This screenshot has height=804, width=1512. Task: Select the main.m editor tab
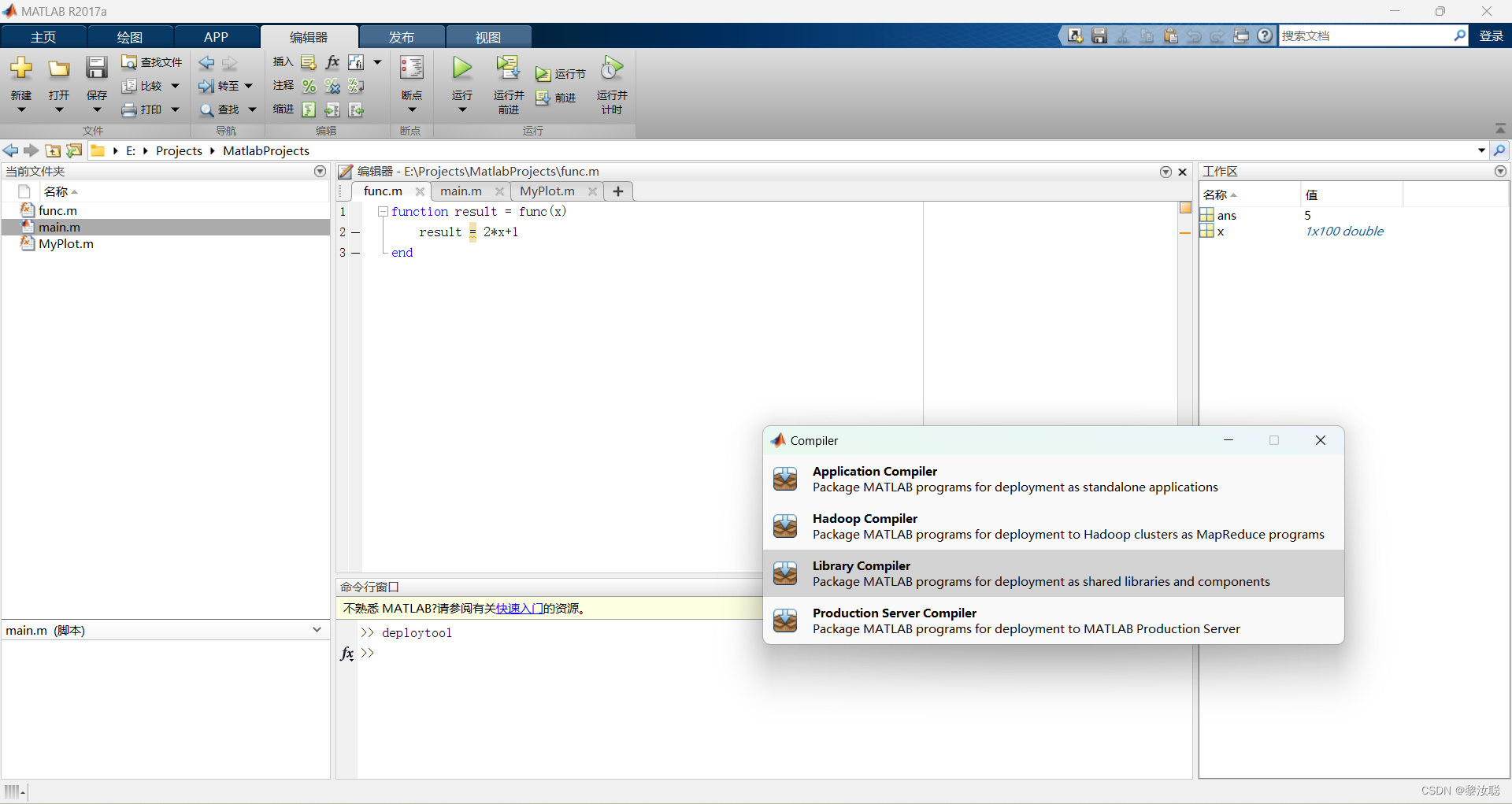461,191
